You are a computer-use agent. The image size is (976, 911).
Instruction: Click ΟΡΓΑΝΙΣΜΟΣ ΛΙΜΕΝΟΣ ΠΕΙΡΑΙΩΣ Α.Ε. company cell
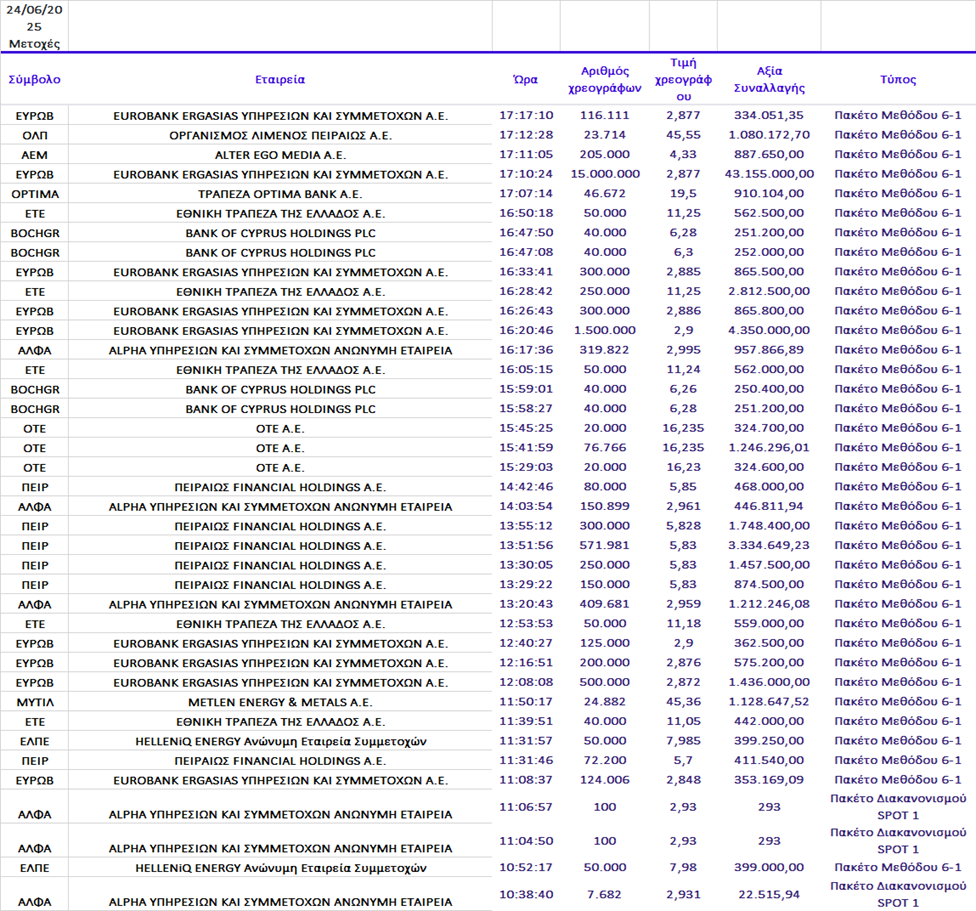(x=280, y=135)
